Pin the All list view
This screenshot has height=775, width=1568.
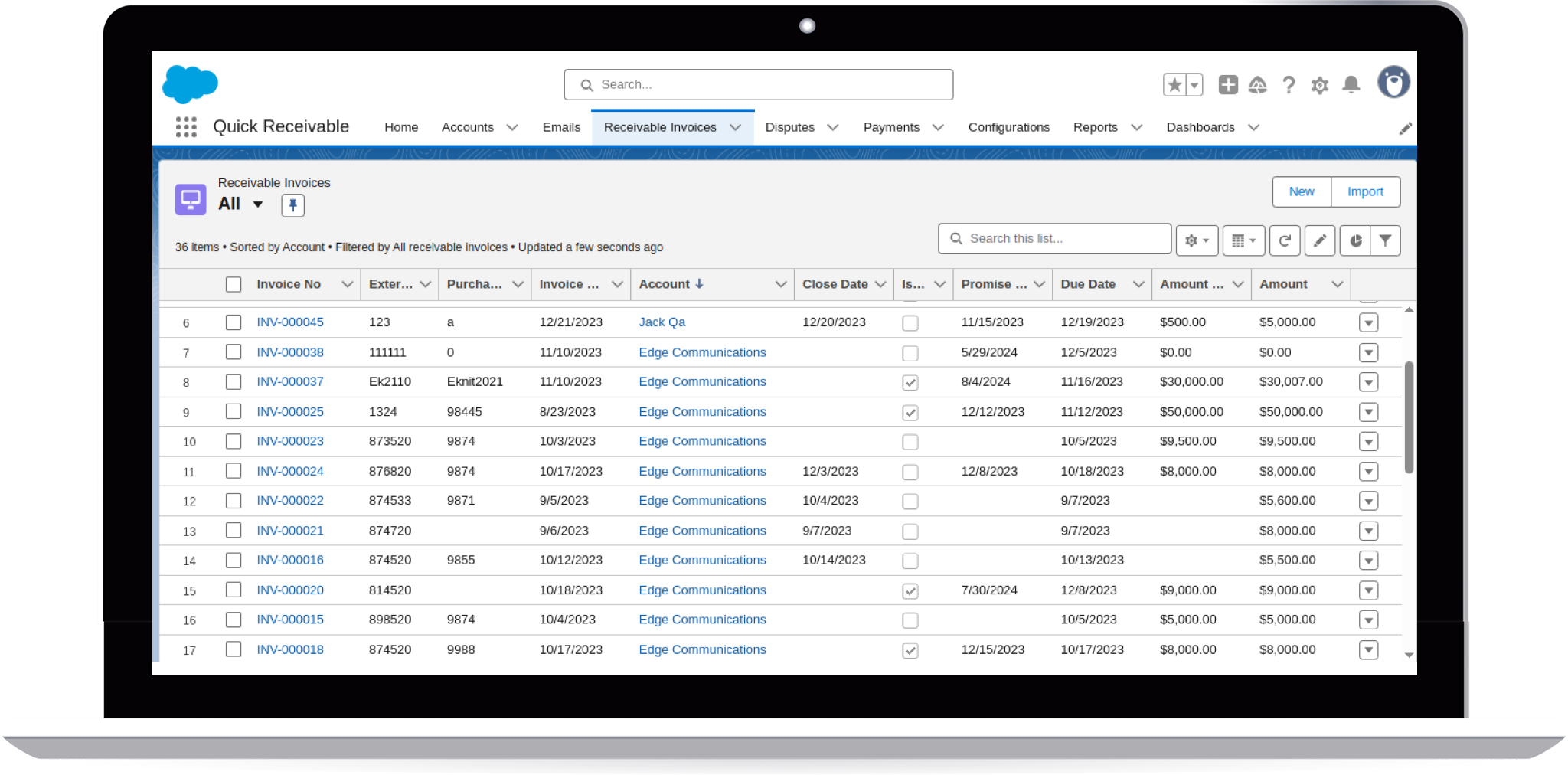pos(292,205)
